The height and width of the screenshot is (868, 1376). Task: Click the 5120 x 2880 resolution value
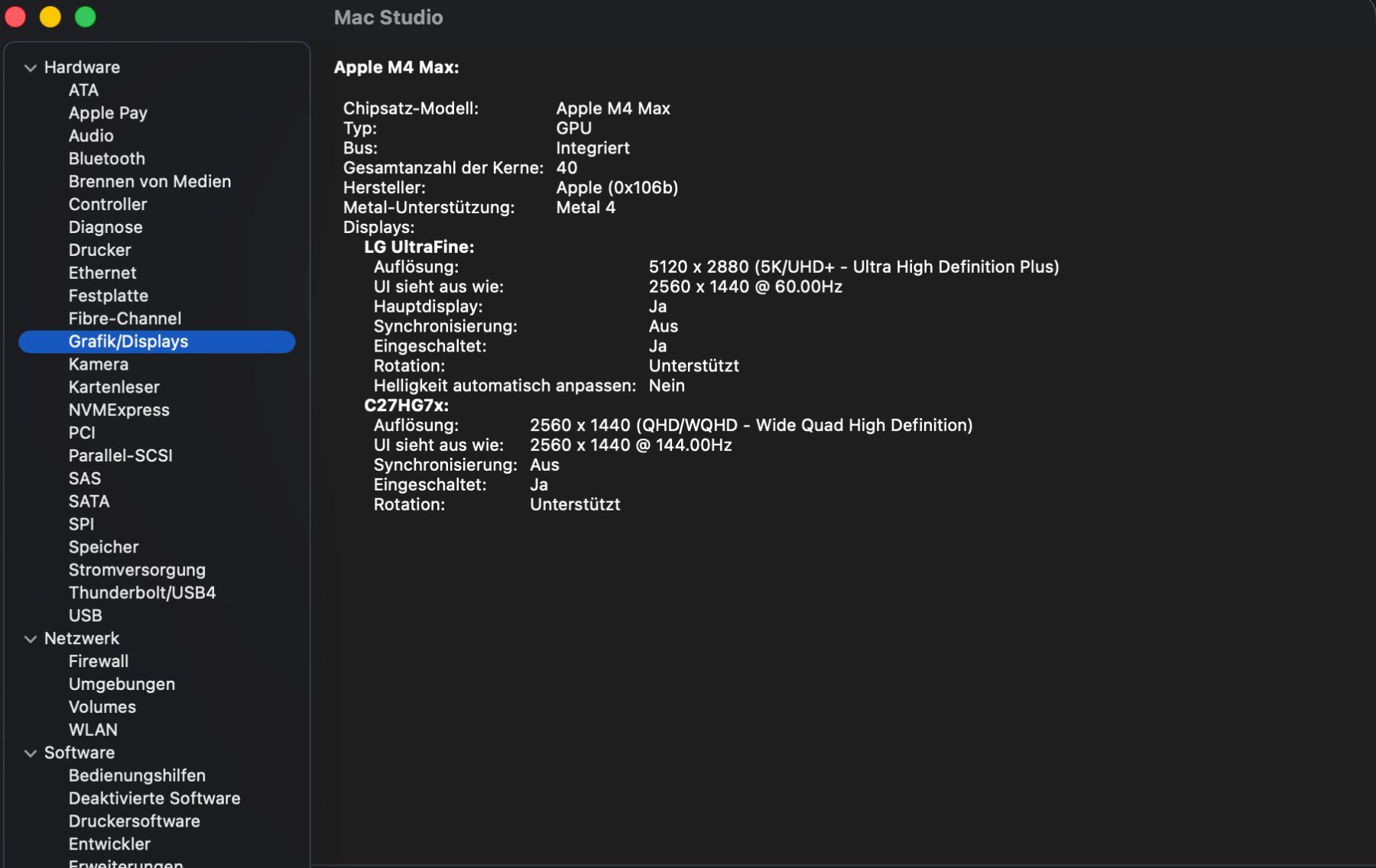coord(854,267)
